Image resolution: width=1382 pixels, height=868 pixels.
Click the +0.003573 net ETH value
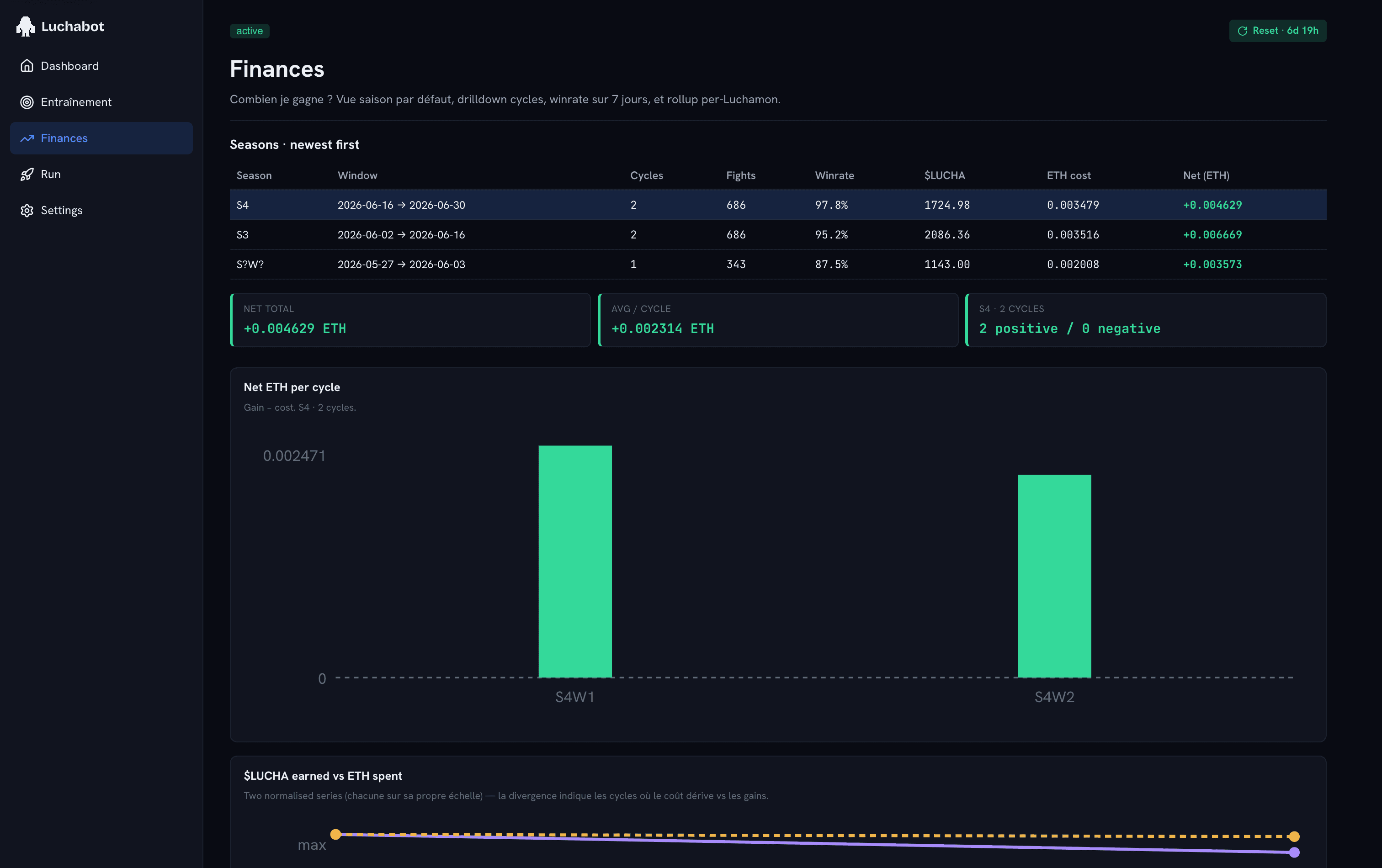1213,265
